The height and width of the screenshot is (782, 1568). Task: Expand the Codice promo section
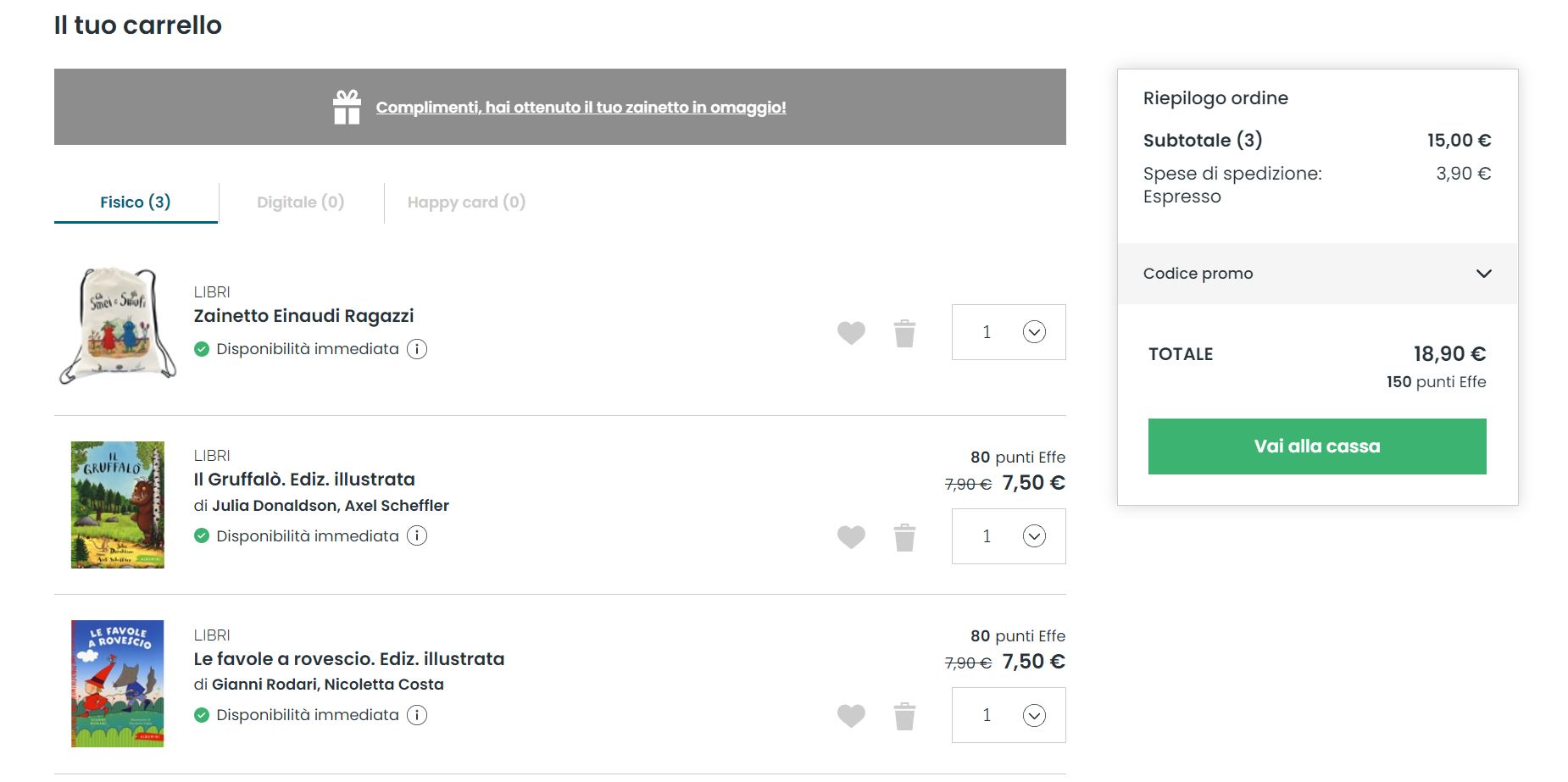(1317, 274)
